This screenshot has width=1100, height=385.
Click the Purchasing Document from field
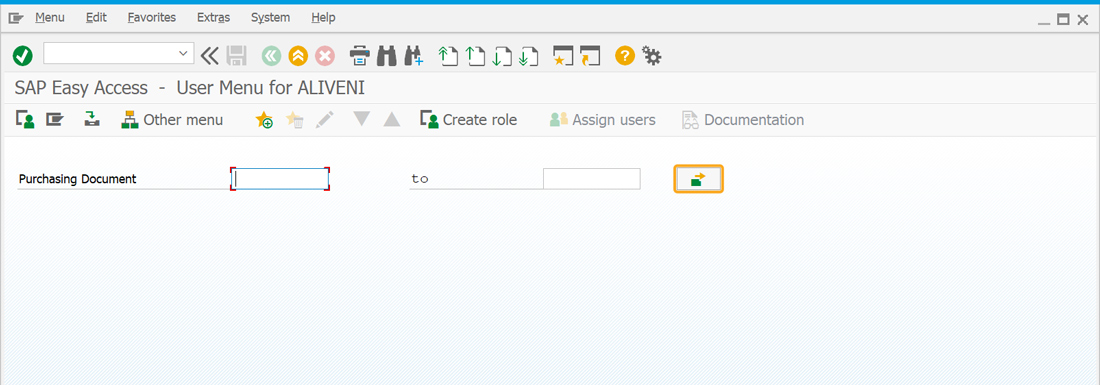pyautogui.click(x=280, y=179)
